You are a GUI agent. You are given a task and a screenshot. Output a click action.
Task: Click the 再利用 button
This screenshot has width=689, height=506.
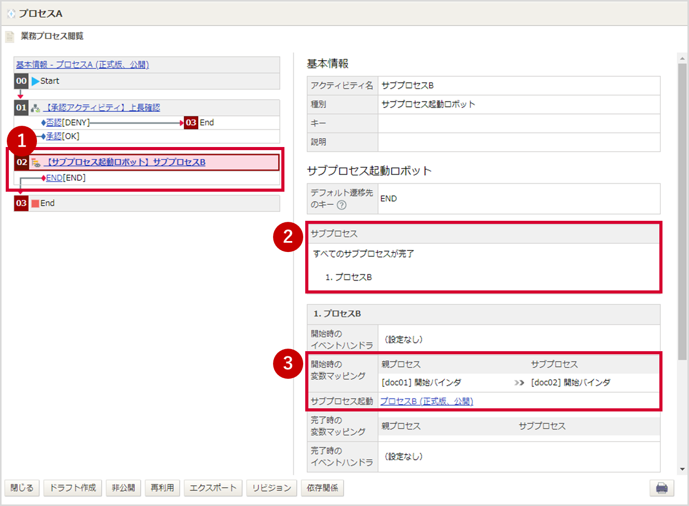(162, 488)
